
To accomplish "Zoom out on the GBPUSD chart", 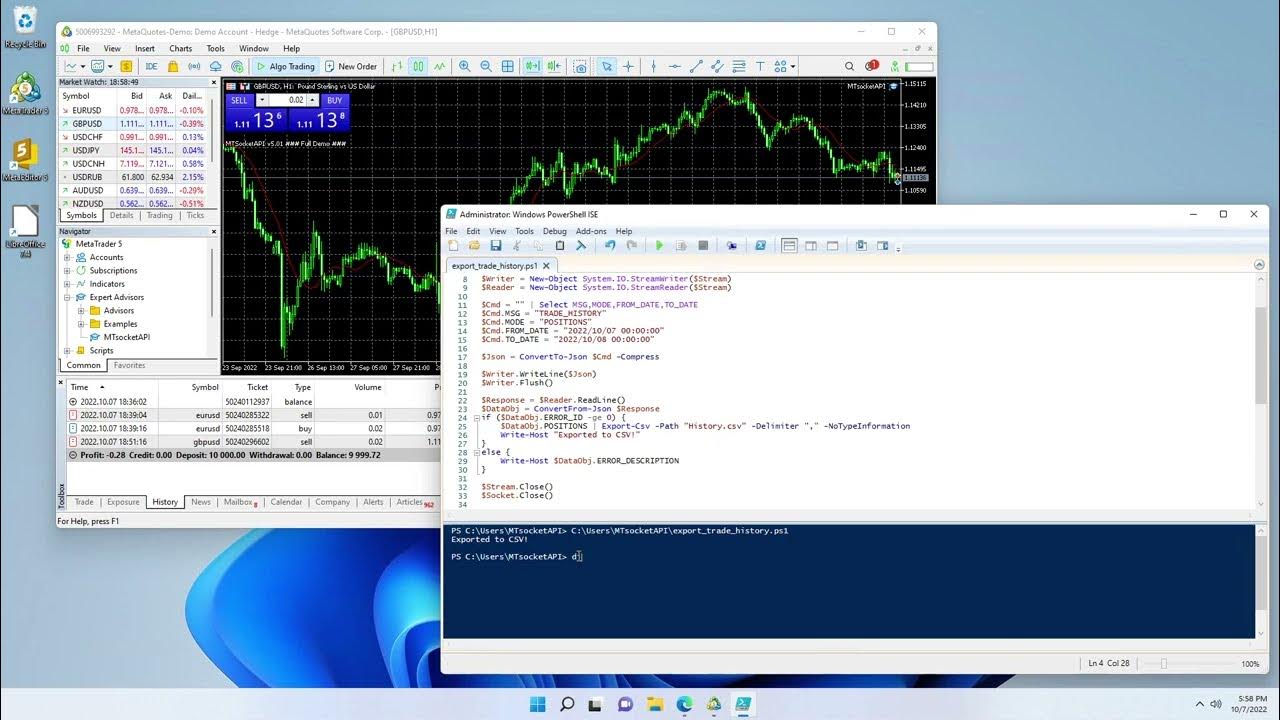I will [x=486, y=66].
